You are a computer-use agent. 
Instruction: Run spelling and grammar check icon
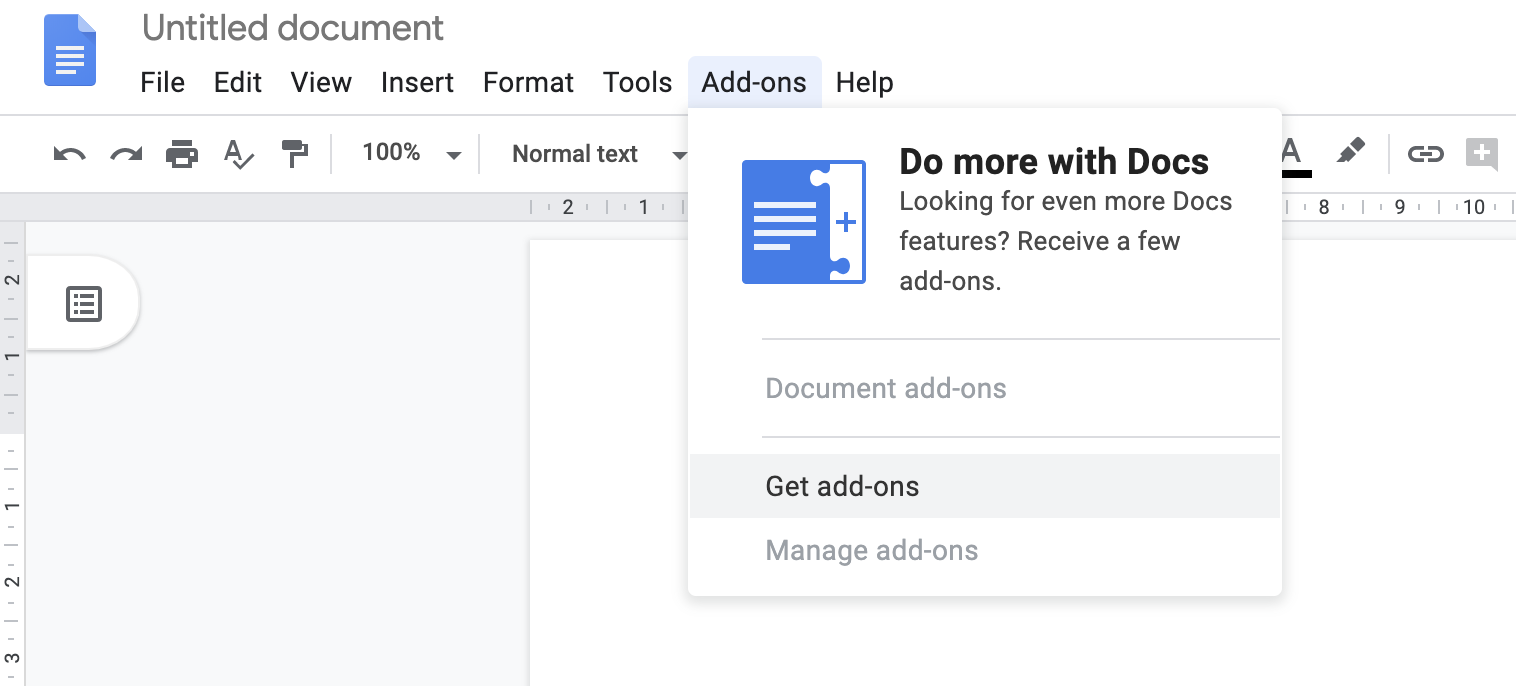click(239, 153)
